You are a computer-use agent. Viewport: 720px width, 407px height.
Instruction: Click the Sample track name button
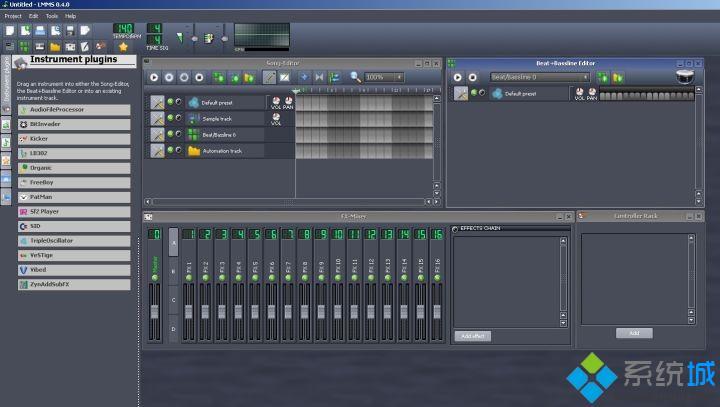click(x=225, y=119)
